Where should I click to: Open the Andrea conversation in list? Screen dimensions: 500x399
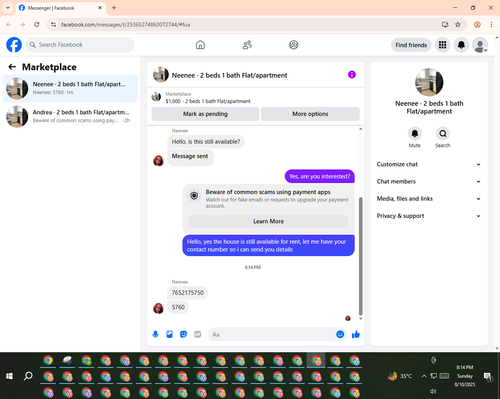(70, 116)
